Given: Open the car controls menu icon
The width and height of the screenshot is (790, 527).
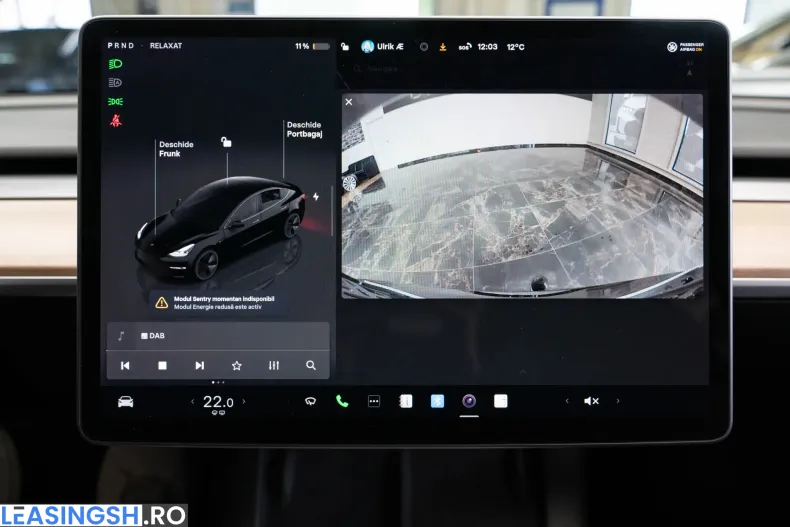Looking at the screenshot, I should (125, 402).
